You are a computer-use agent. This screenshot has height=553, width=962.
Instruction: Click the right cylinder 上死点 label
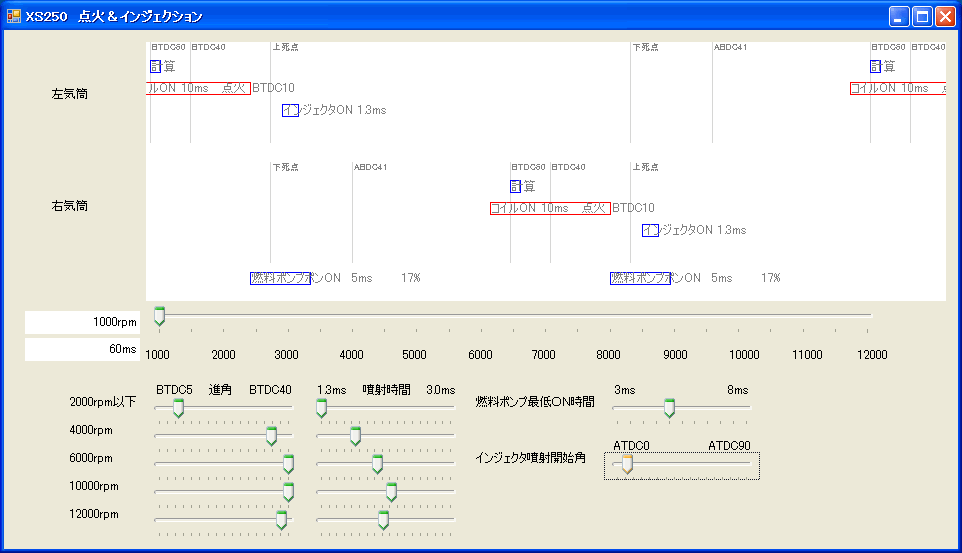click(645, 167)
